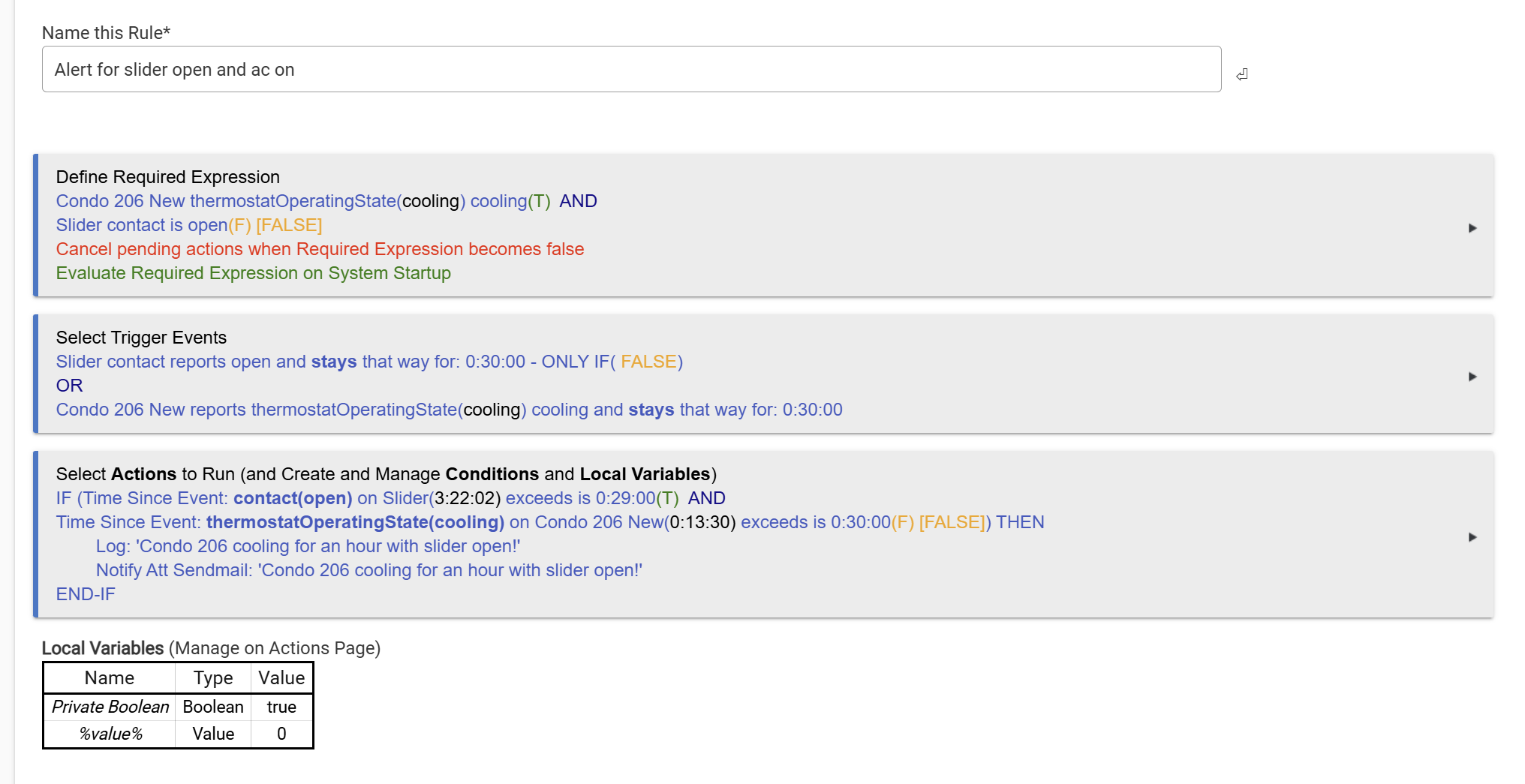Click the 'Type' column header in variables table
Viewport: 1525px width, 784px height.
[213, 678]
